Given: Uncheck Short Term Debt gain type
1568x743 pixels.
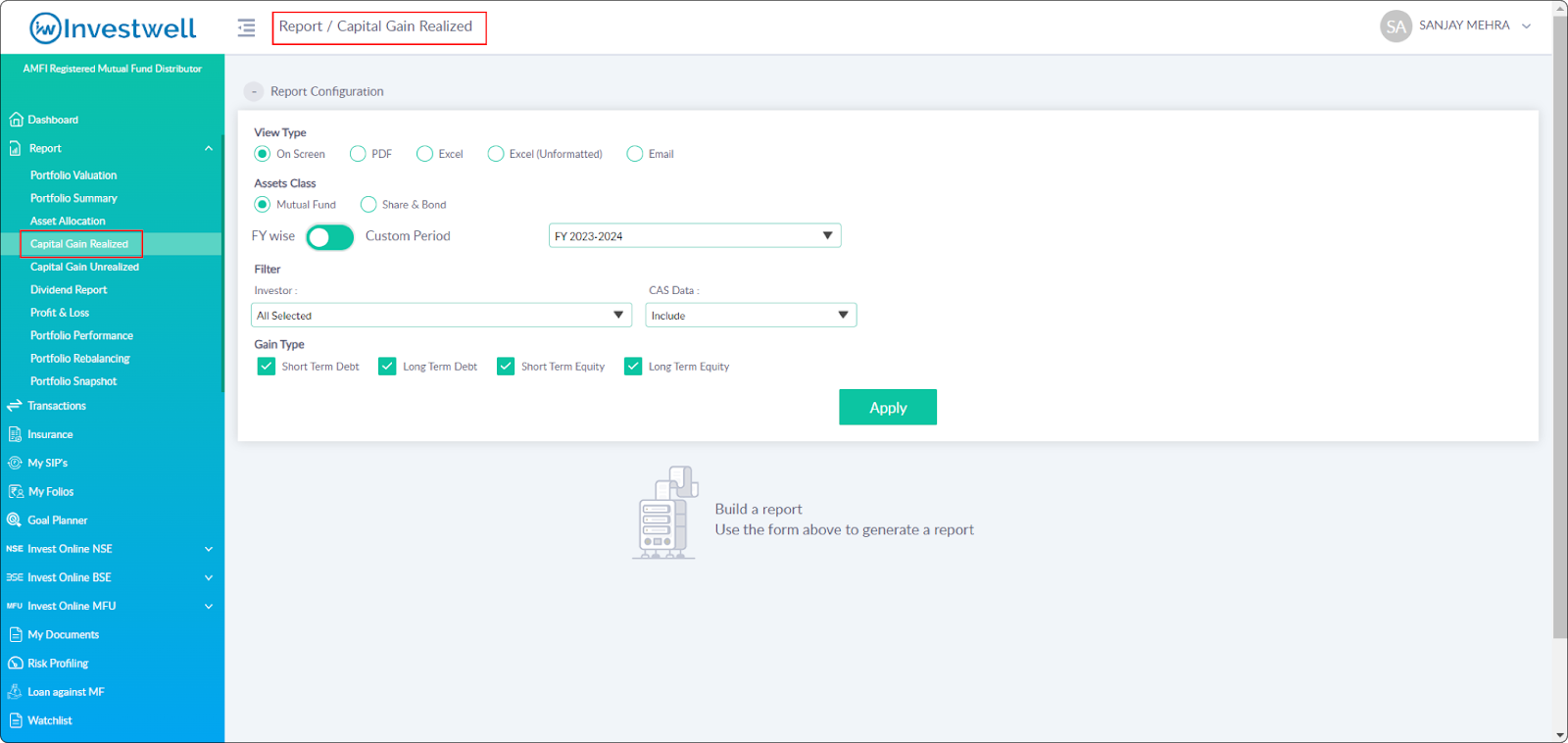Looking at the screenshot, I should coord(267,367).
